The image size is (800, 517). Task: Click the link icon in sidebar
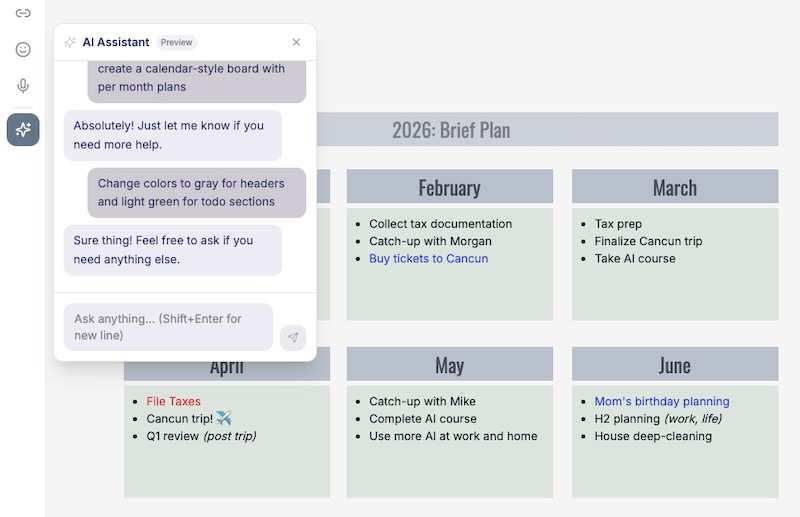coord(23,13)
